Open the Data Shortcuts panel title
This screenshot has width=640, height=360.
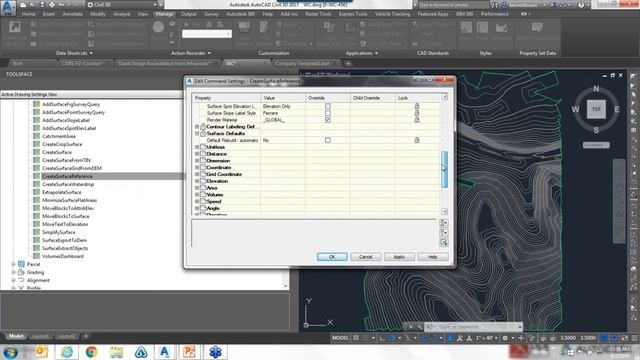[74, 53]
